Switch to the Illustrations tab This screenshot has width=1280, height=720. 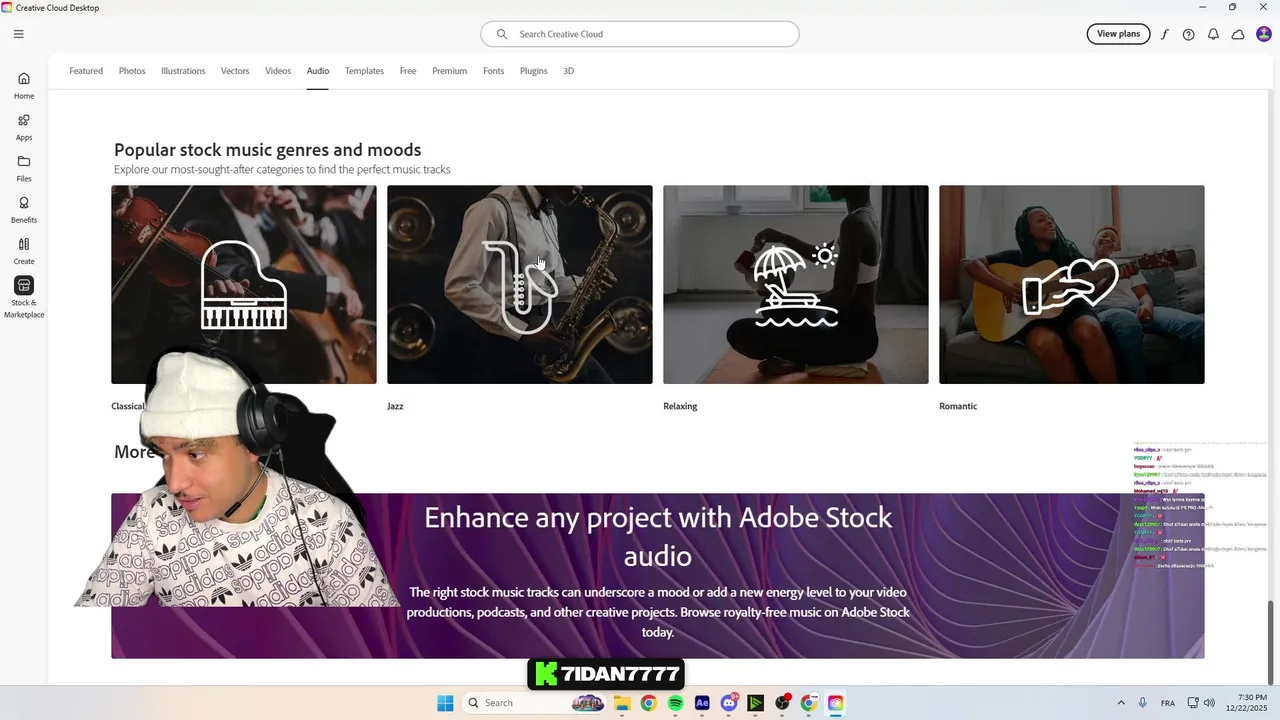coord(183,71)
